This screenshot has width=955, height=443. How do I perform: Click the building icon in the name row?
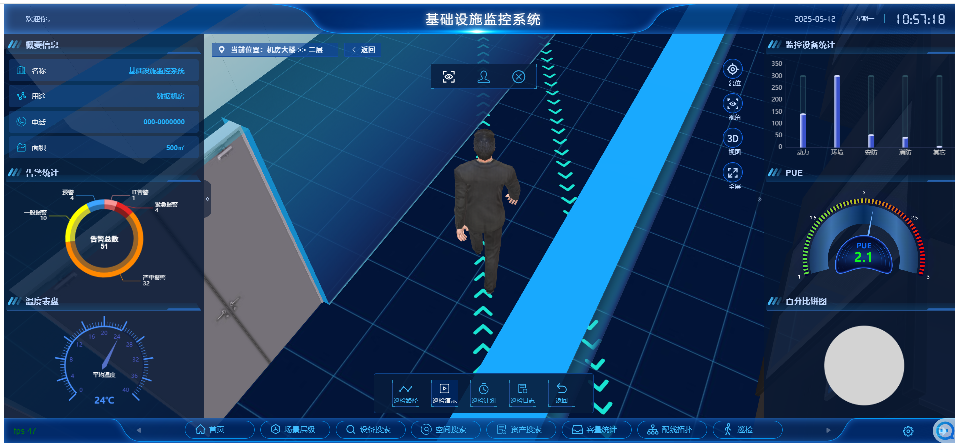click(21, 71)
